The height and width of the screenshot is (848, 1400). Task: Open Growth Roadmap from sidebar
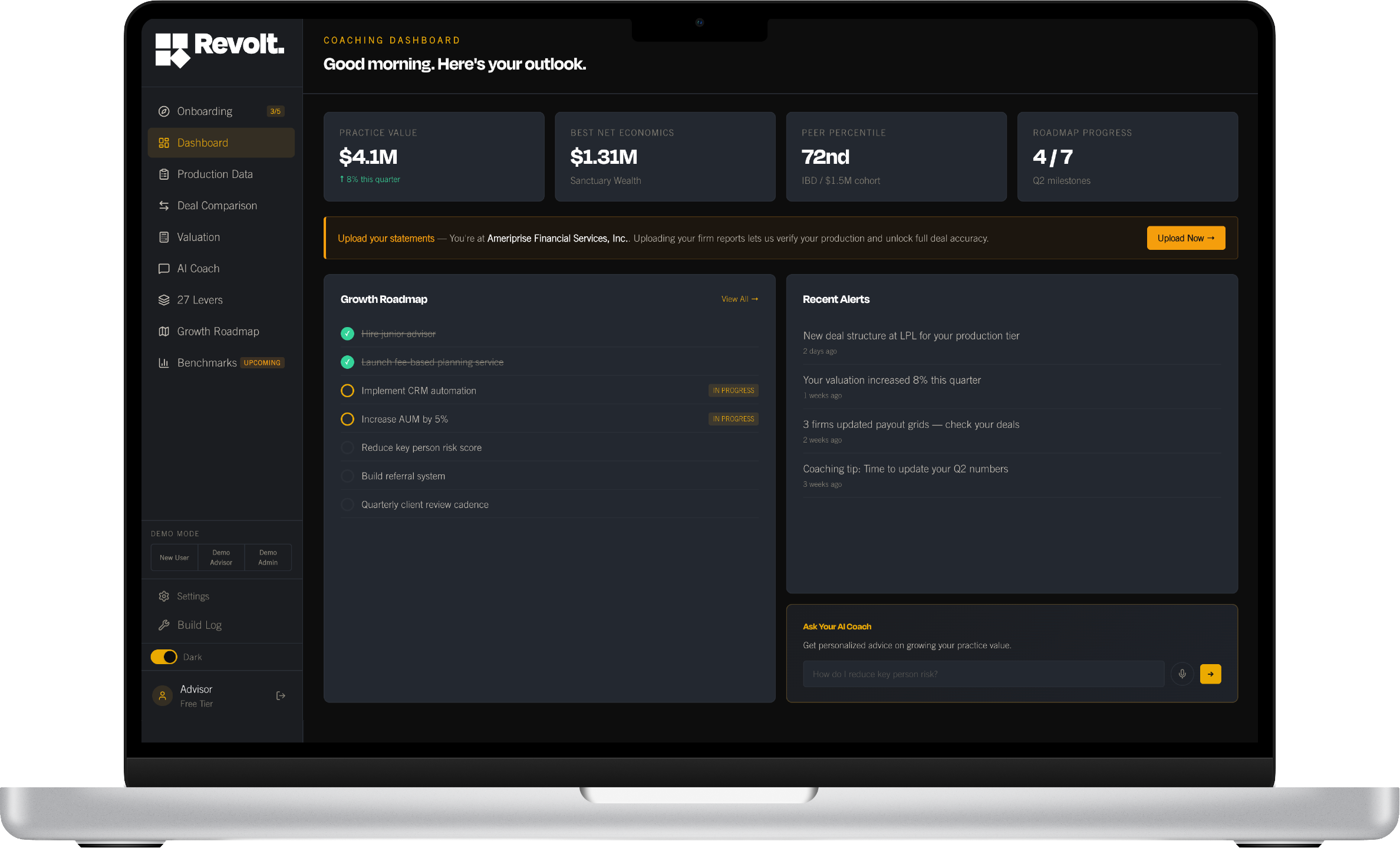[221, 331]
